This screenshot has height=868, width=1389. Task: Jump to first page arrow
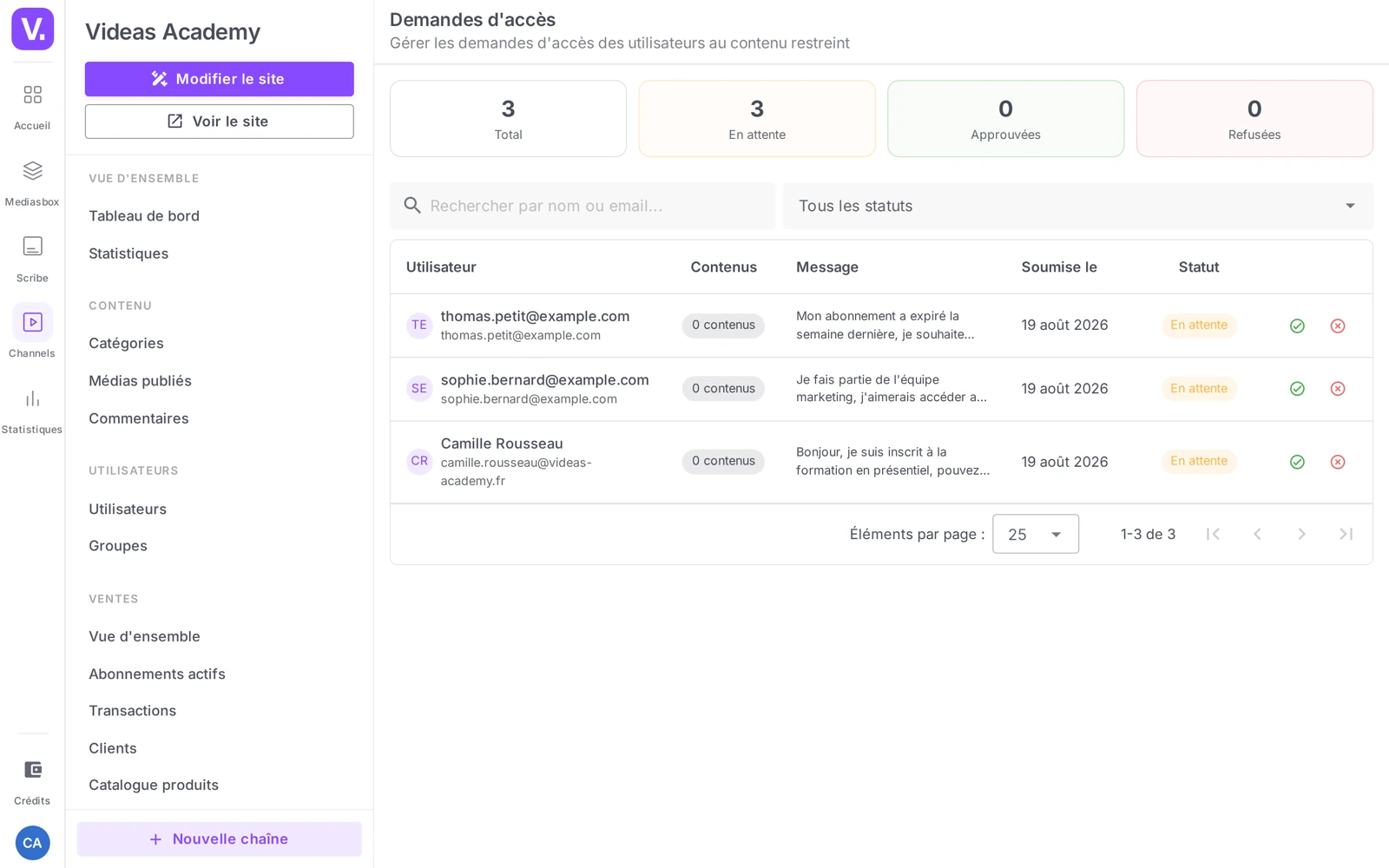click(x=1213, y=534)
